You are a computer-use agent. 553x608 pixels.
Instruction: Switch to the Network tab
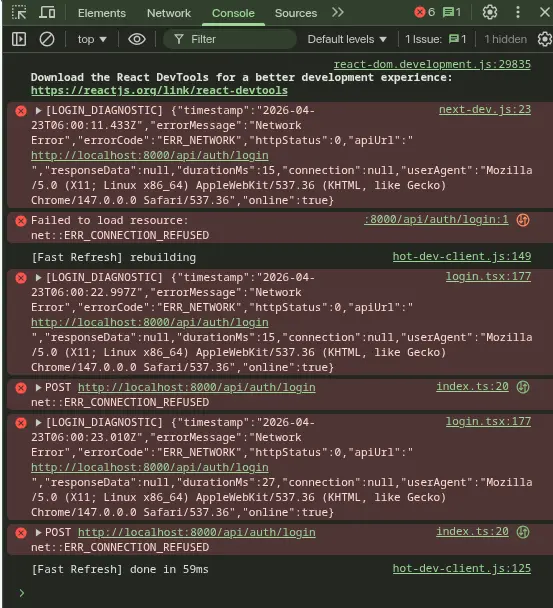pyautogui.click(x=169, y=13)
